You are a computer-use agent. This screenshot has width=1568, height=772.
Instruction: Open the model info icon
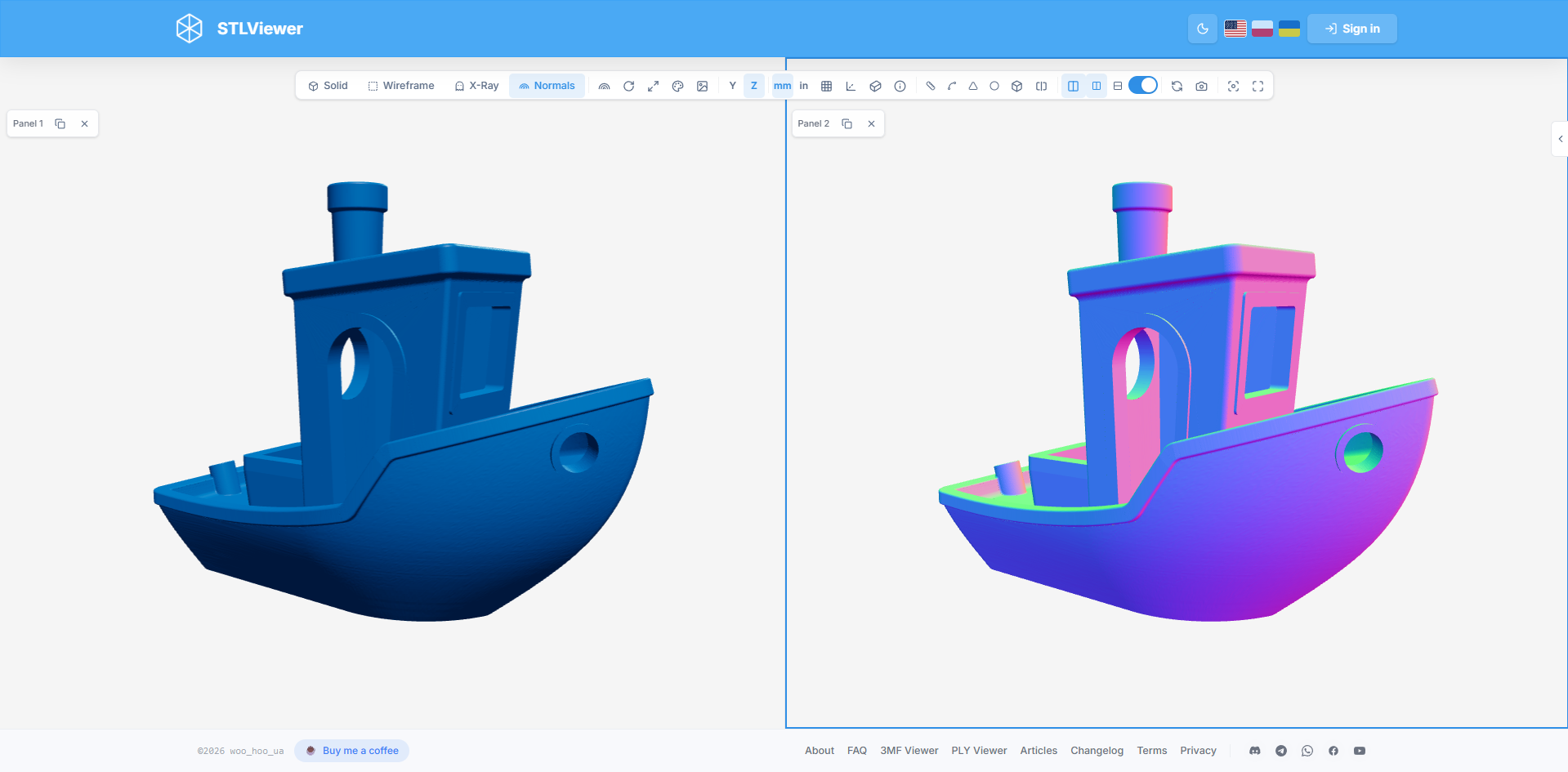(x=900, y=86)
